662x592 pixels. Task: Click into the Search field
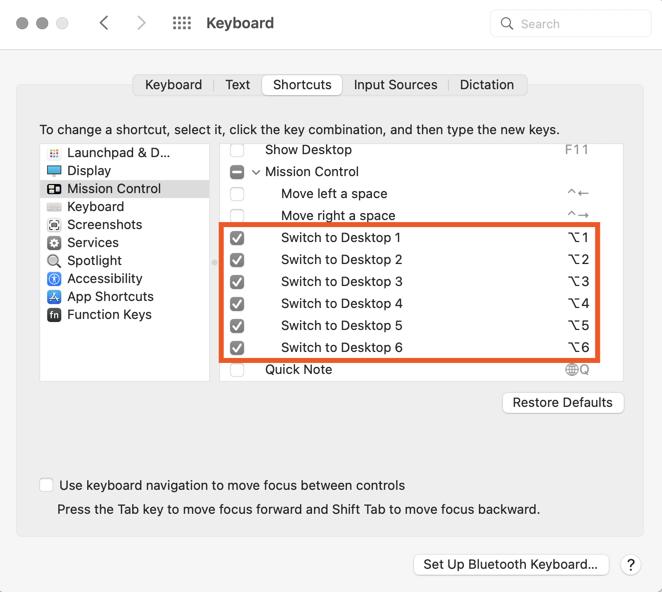pos(571,24)
